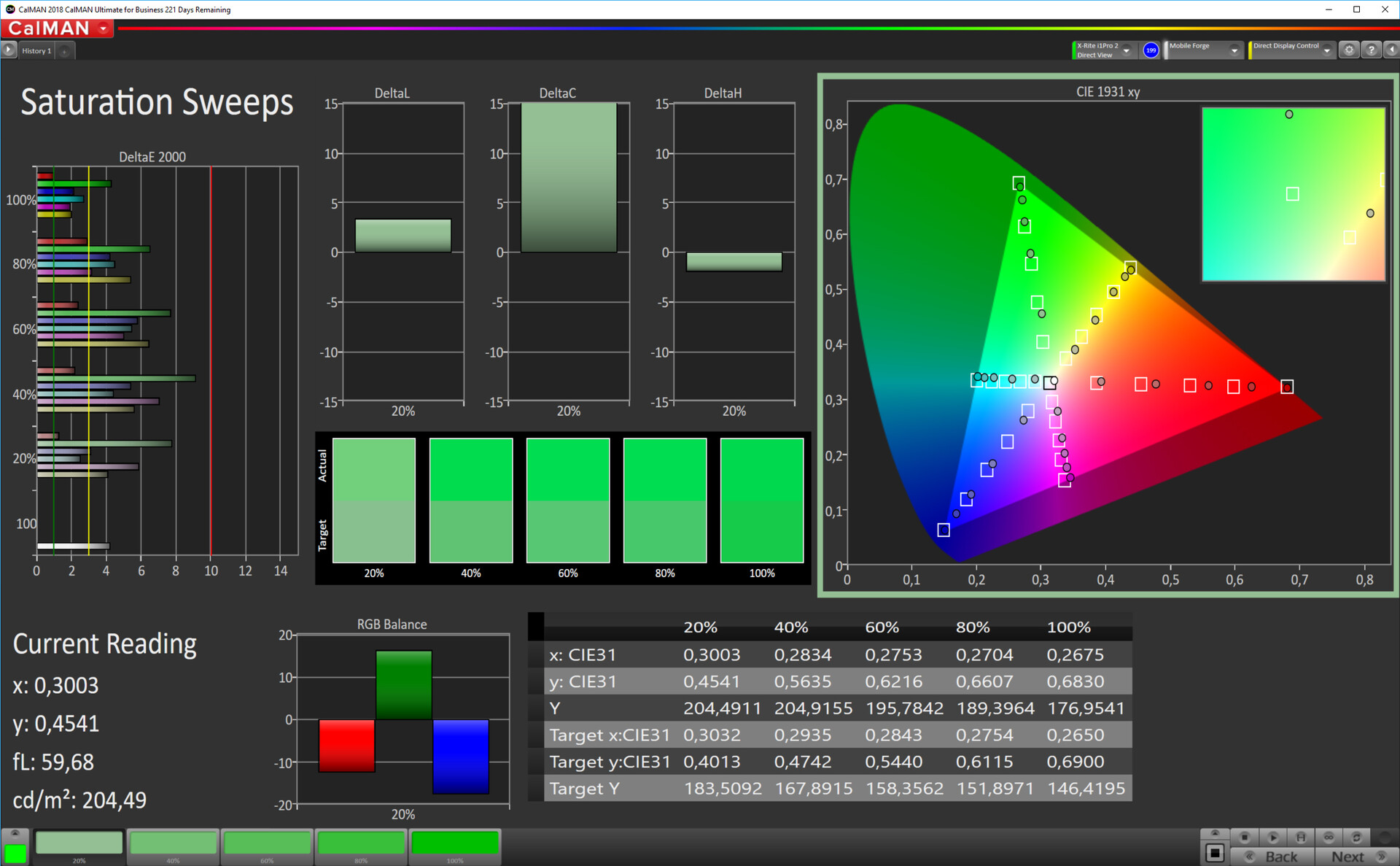Add a new history tab with plus

(65, 51)
